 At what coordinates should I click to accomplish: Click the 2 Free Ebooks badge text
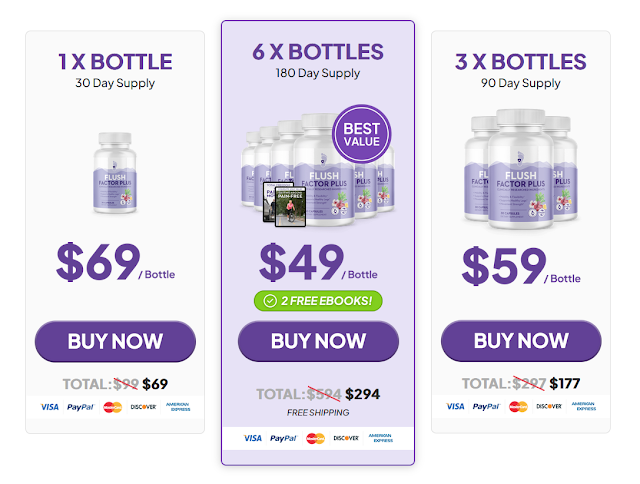point(328,300)
